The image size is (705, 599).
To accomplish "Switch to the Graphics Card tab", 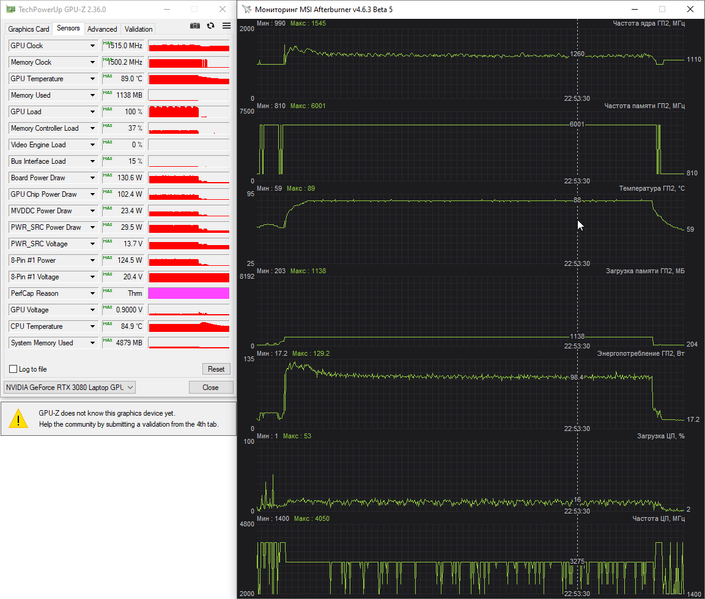I will (x=28, y=29).
